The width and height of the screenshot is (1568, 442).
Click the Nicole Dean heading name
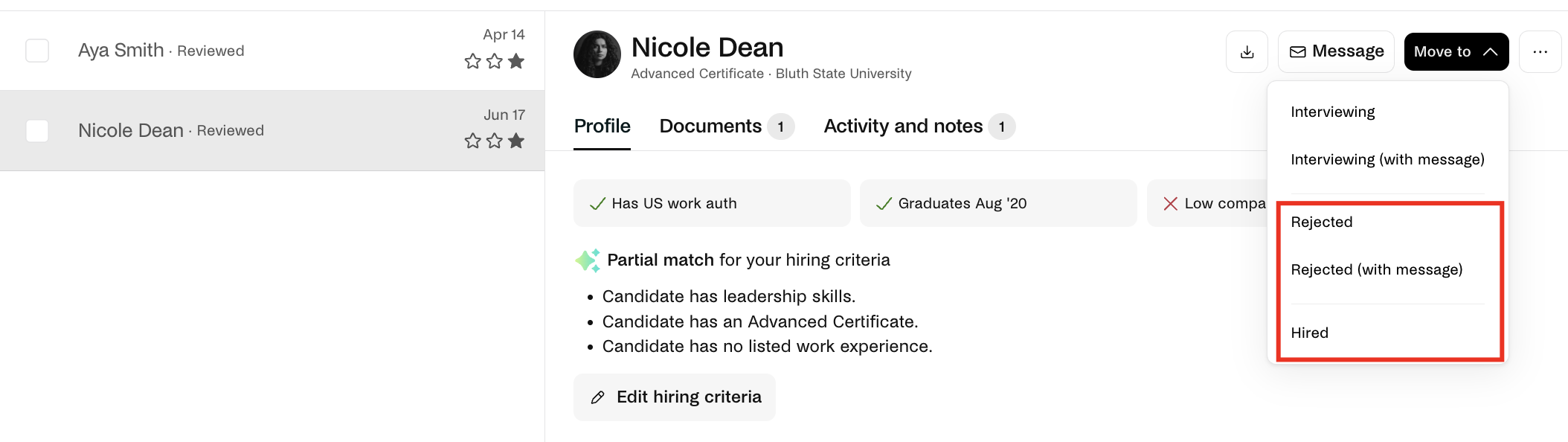coord(707,48)
